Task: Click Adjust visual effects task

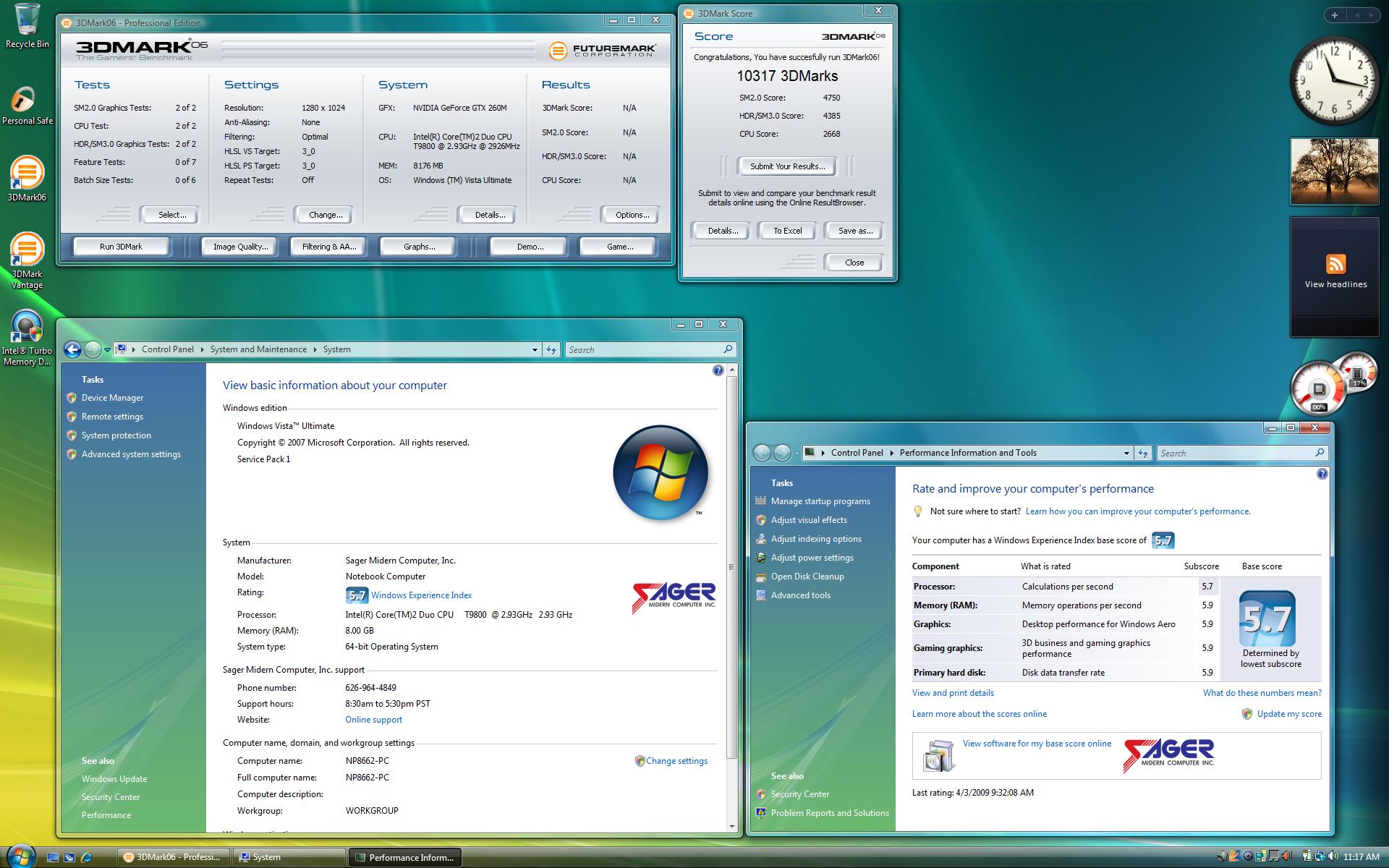Action: point(809,520)
